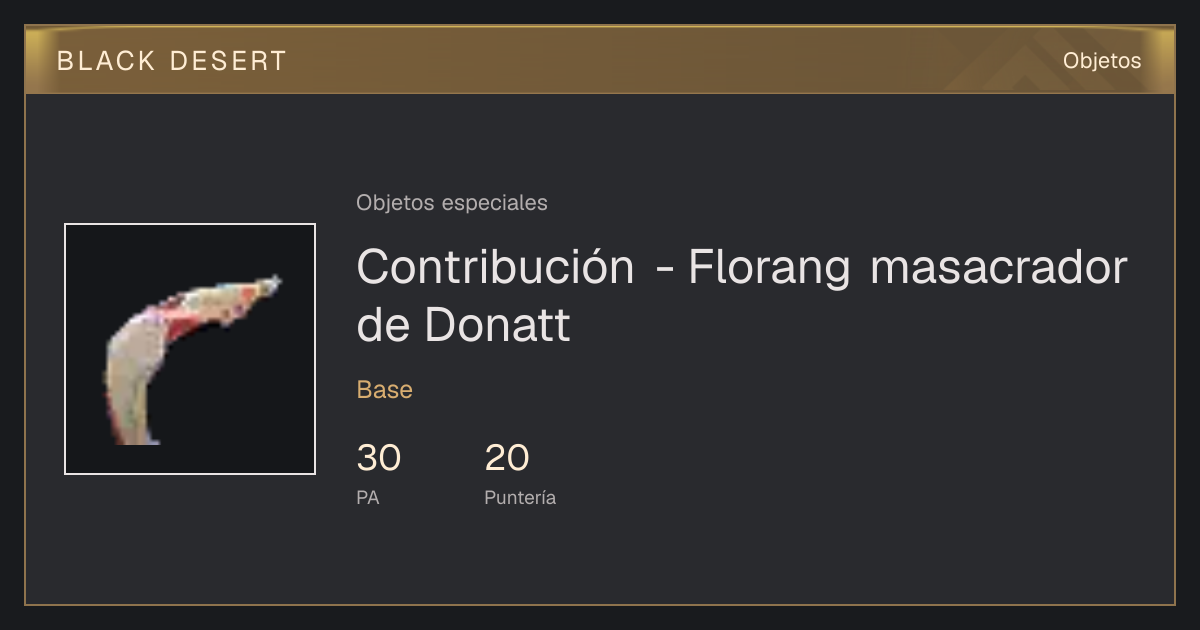Click the 20 accuracy value
Image resolution: width=1200 pixels, height=630 pixels.
coord(507,458)
